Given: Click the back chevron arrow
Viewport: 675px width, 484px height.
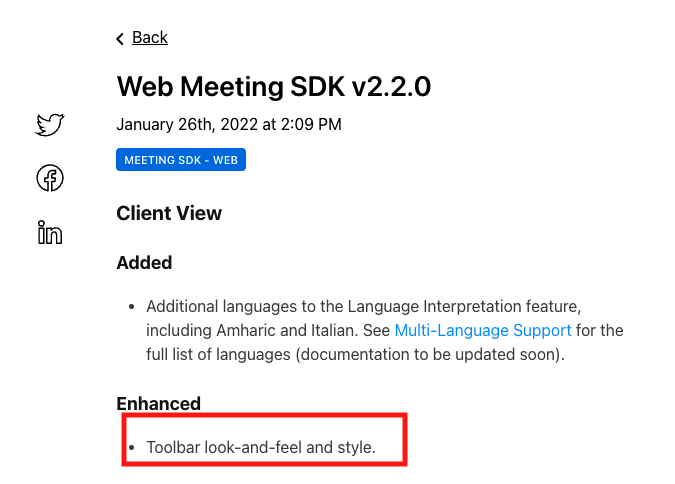Looking at the screenshot, I should pyautogui.click(x=121, y=38).
